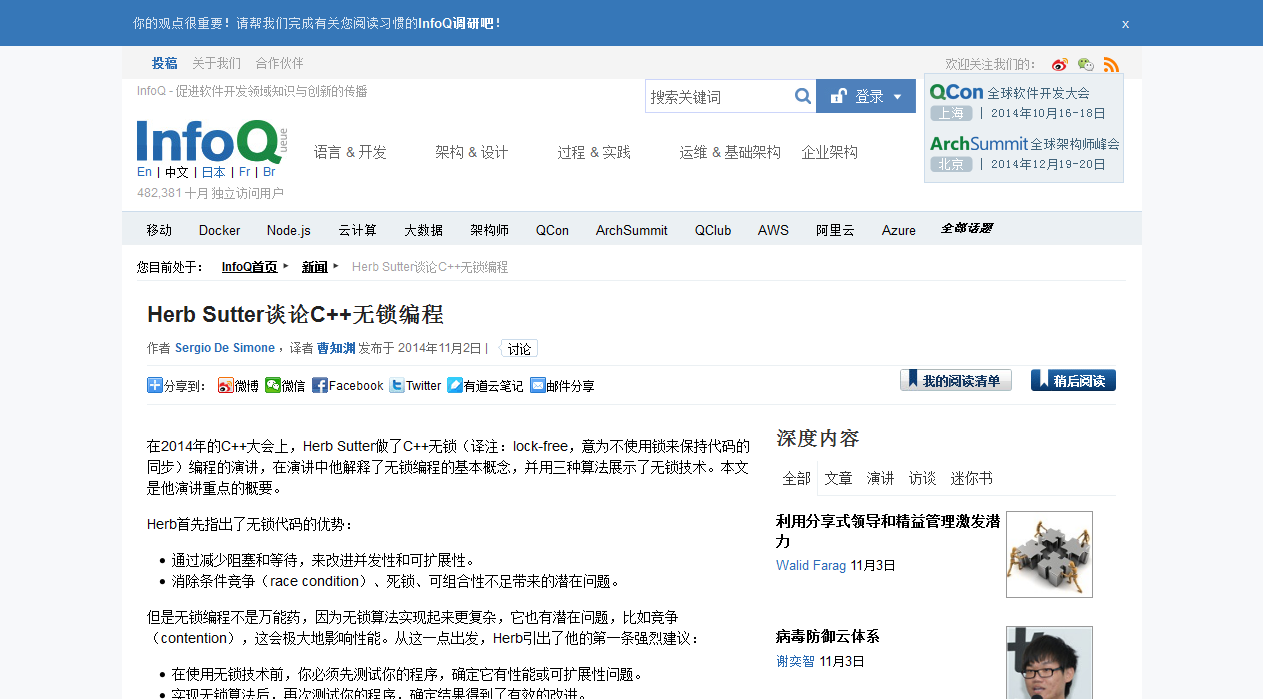Open the 大数据 topic
1263x699 pixels.
pos(423,230)
